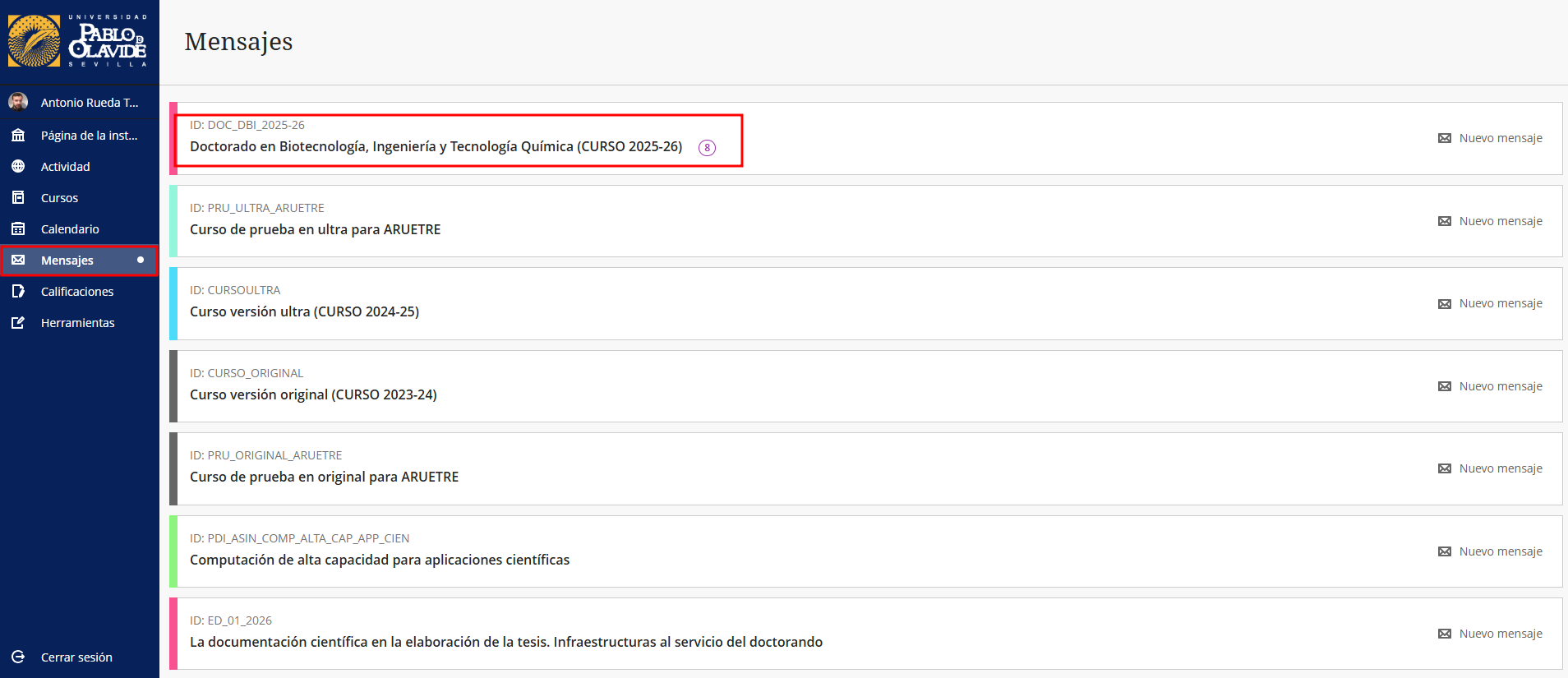Click the Herramientas external-link icon
The height and width of the screenshot is (678, 1568).
pos(18,323)
